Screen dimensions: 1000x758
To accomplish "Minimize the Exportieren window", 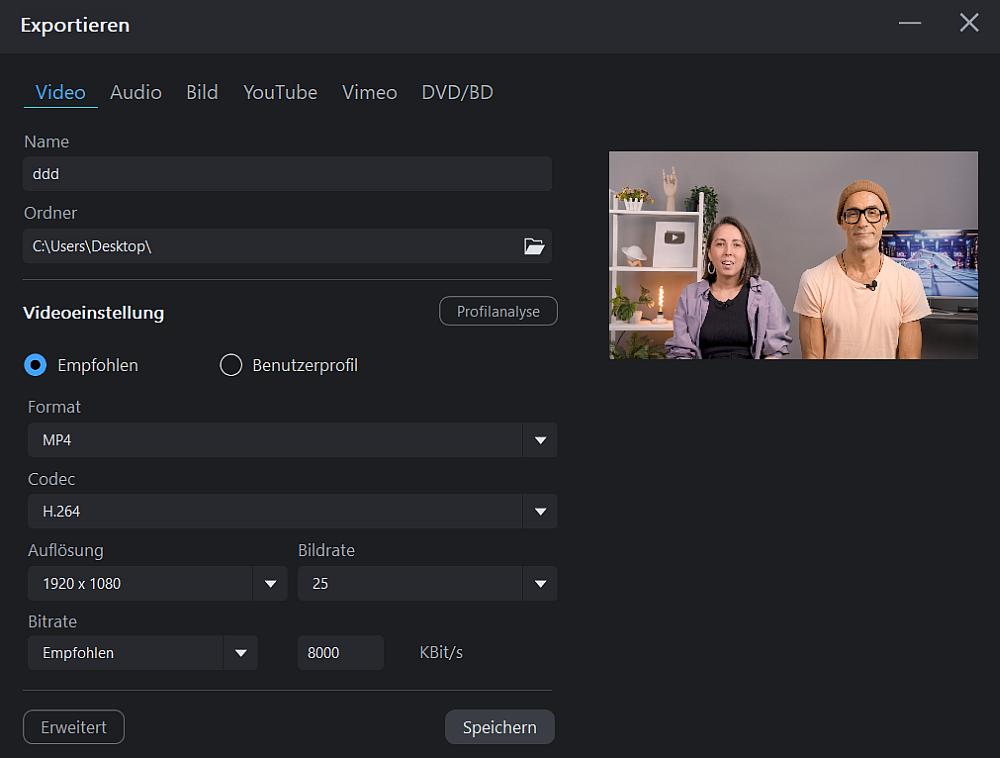I will tap(909, 23).
